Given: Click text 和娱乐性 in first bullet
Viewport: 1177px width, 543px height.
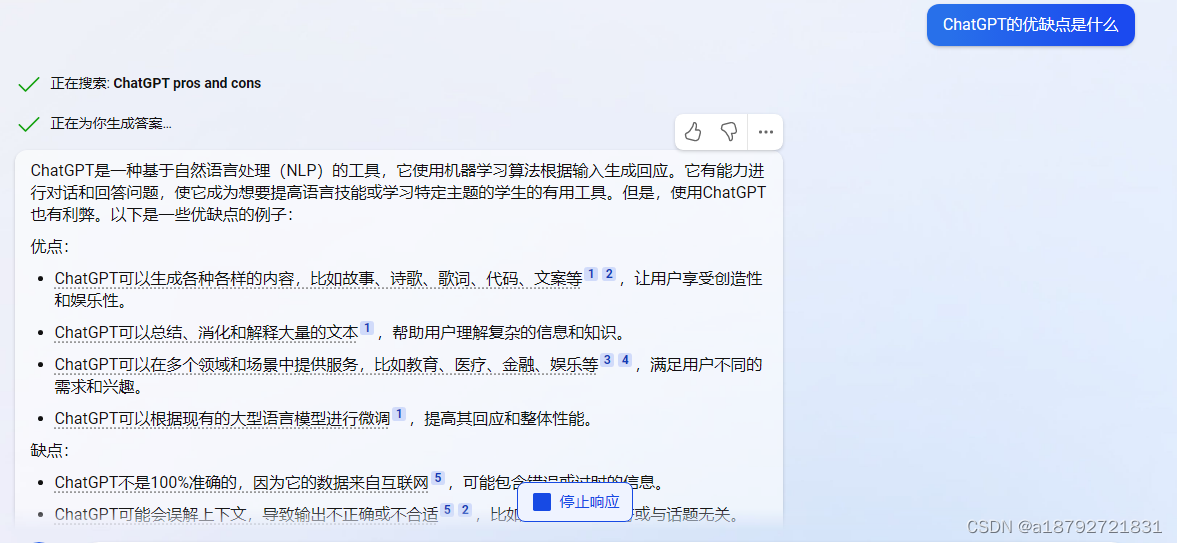Looking at the screenshot, I should tap(84, 302).
